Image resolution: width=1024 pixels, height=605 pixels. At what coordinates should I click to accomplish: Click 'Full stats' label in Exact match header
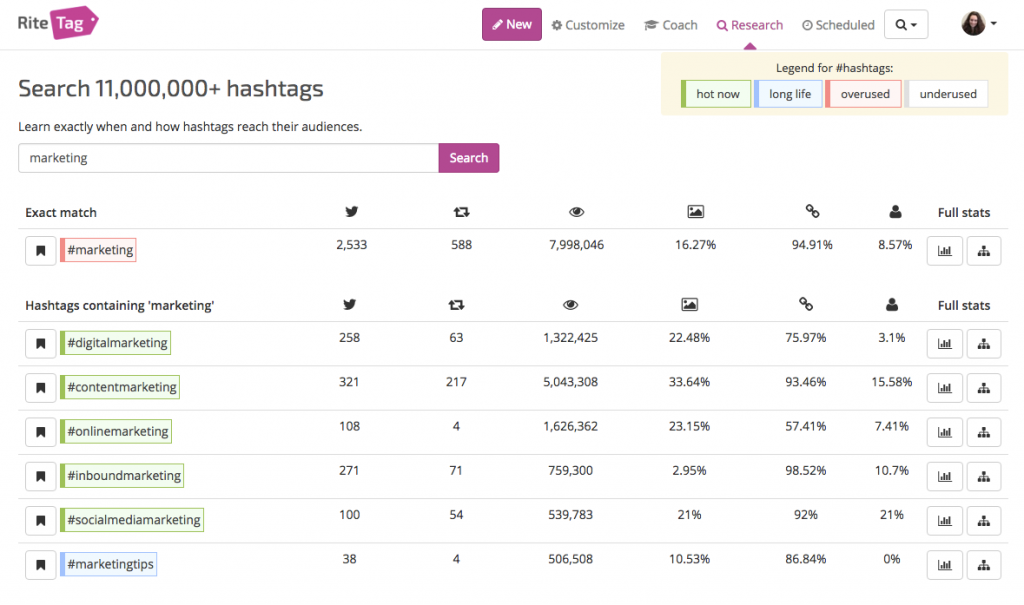pos(963,212)
